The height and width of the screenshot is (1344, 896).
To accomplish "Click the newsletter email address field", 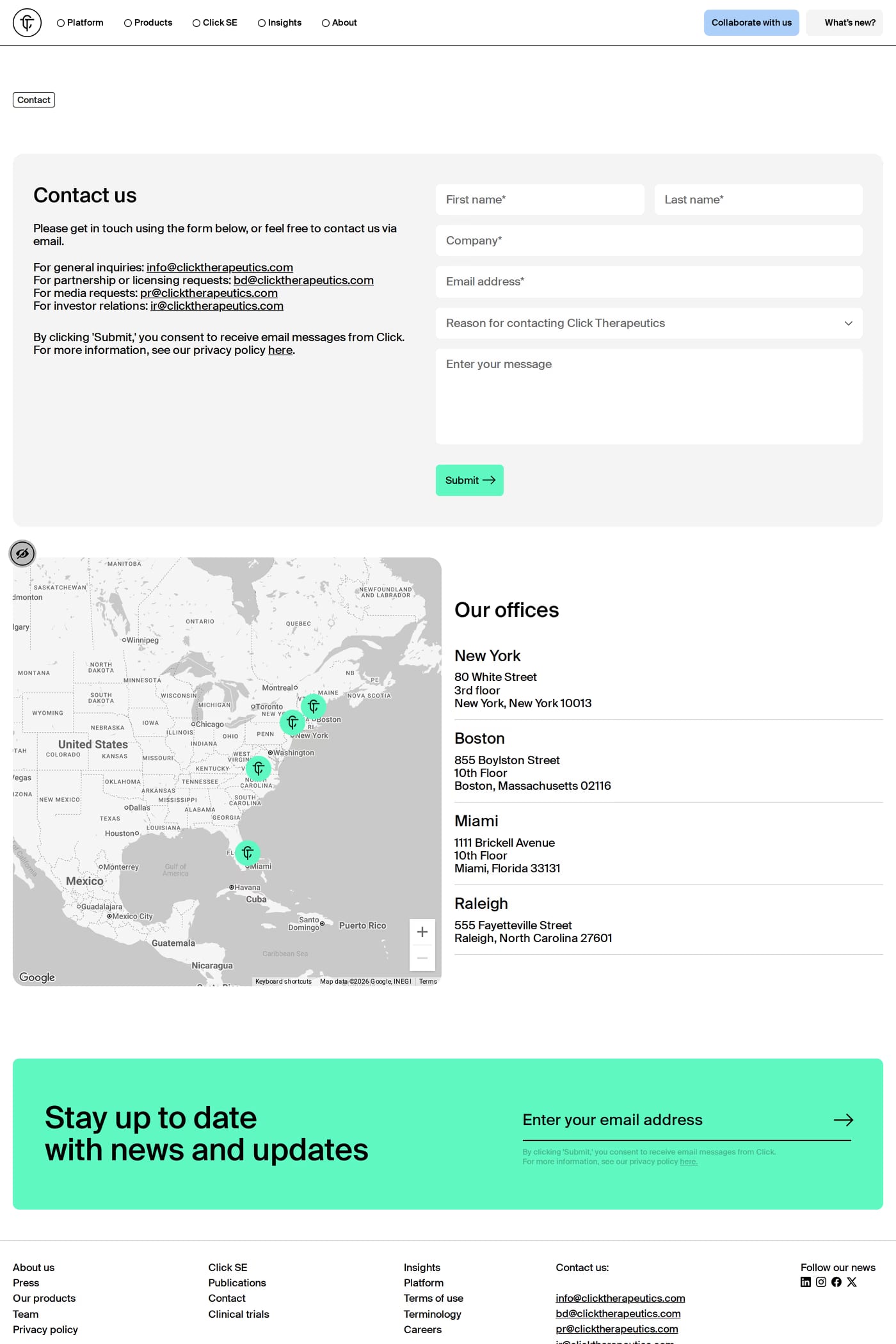I will [x=672, y=1120].
